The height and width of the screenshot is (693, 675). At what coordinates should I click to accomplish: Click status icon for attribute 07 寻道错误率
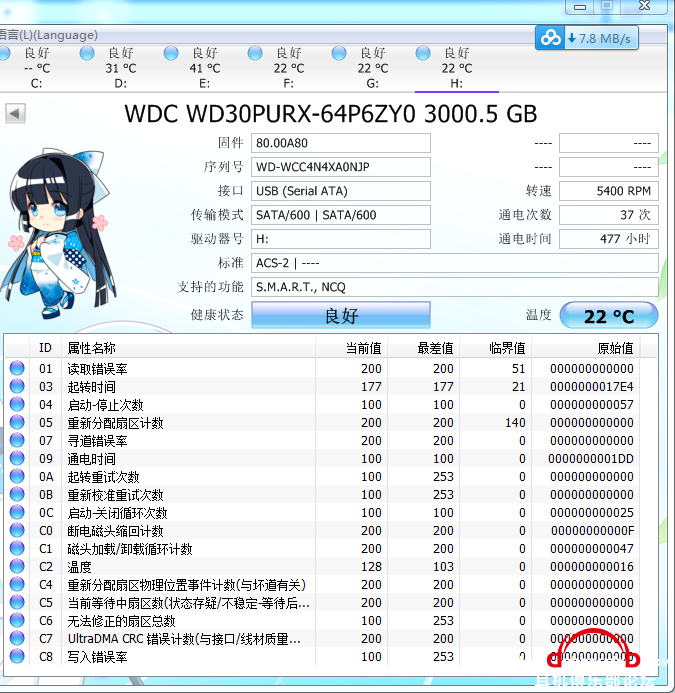click(x=17, y=440)
